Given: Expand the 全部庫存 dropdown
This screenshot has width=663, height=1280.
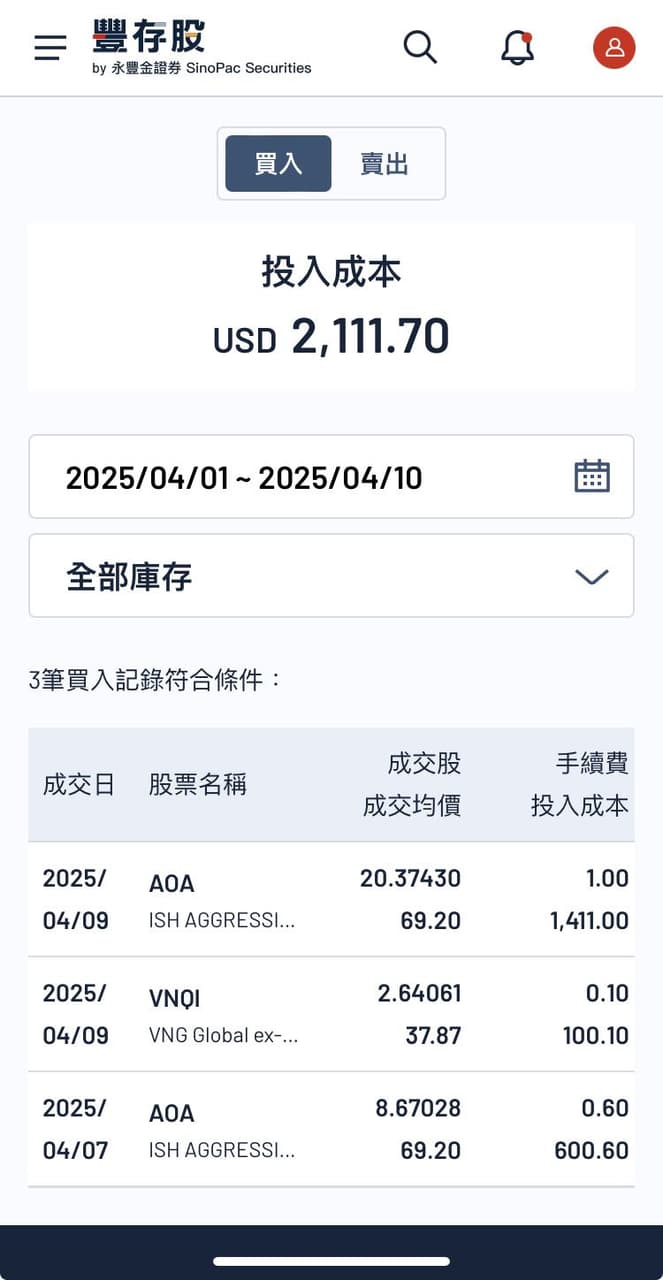Looking at the screenshot, I should [331, 576].
